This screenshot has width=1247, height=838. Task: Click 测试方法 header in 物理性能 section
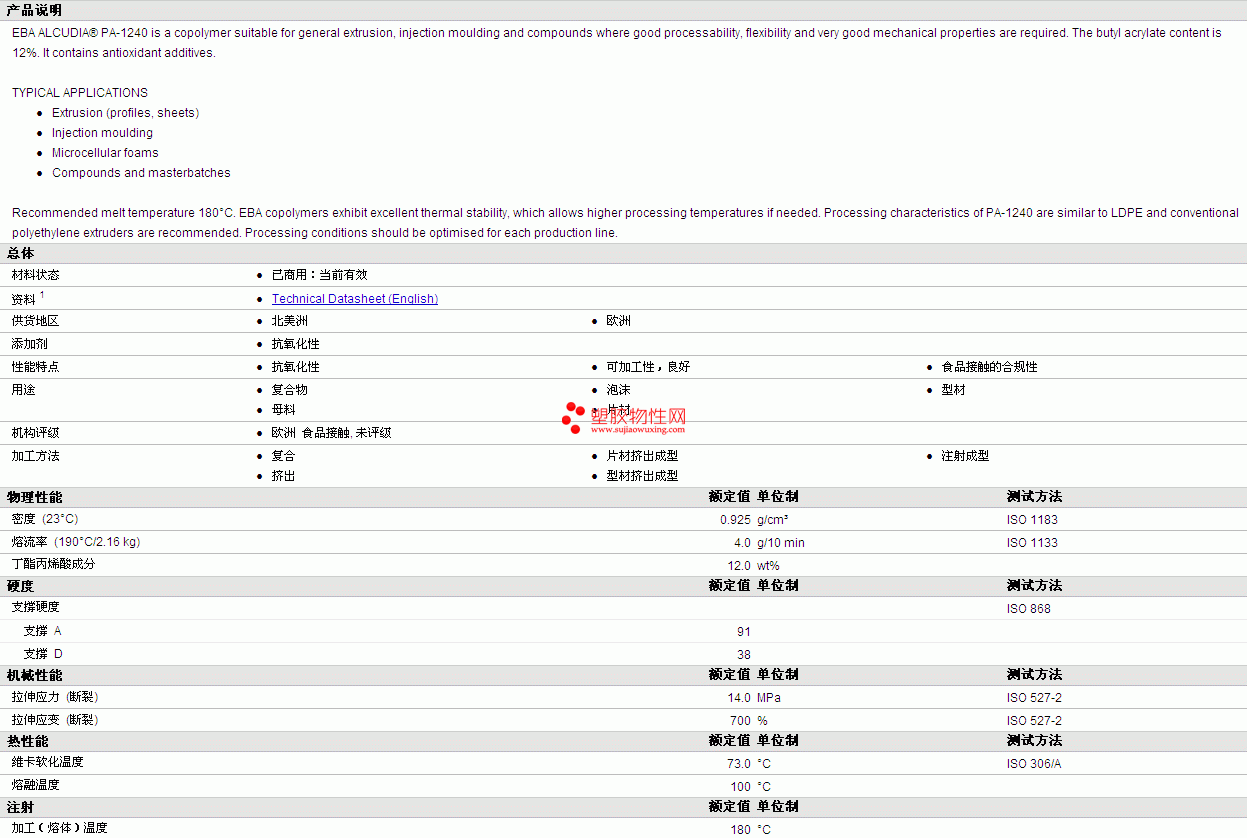1034,497
